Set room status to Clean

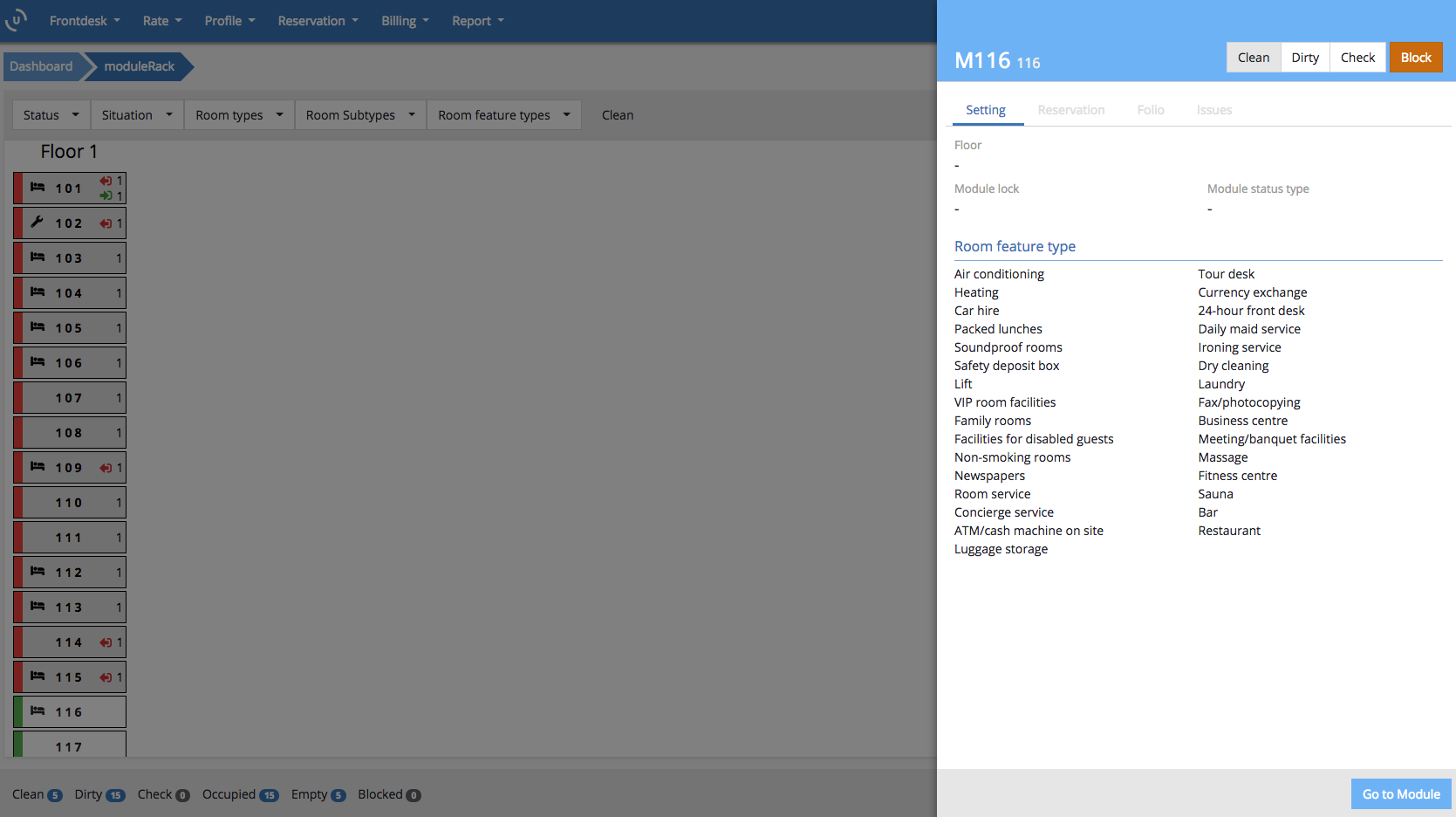(x=1253, y=58)
